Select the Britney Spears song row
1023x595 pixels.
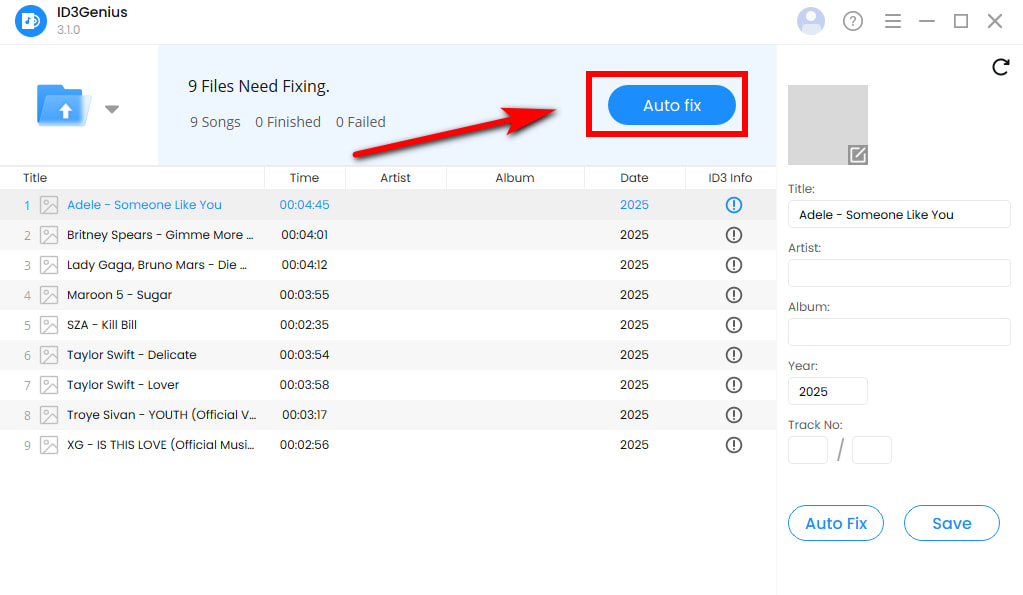pyautogui.click(x=160, y=235)
